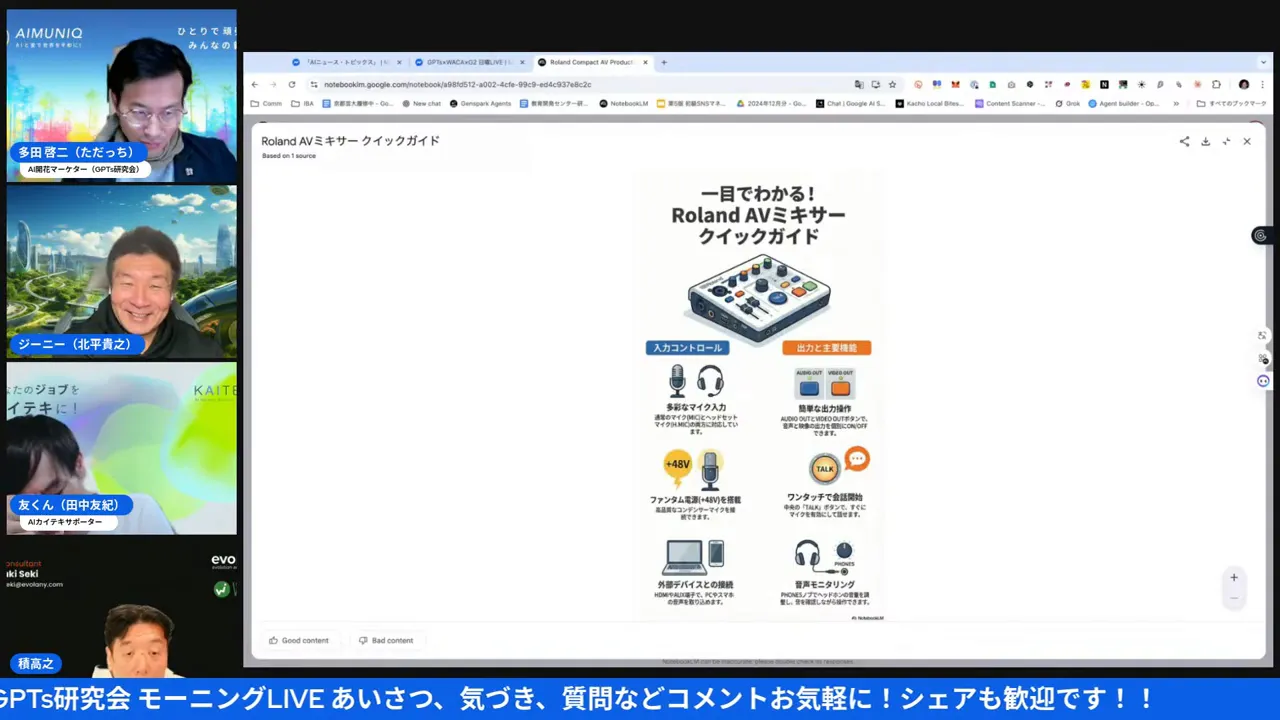Open the Chrome three-dot menu

[x=1262, y=84]
